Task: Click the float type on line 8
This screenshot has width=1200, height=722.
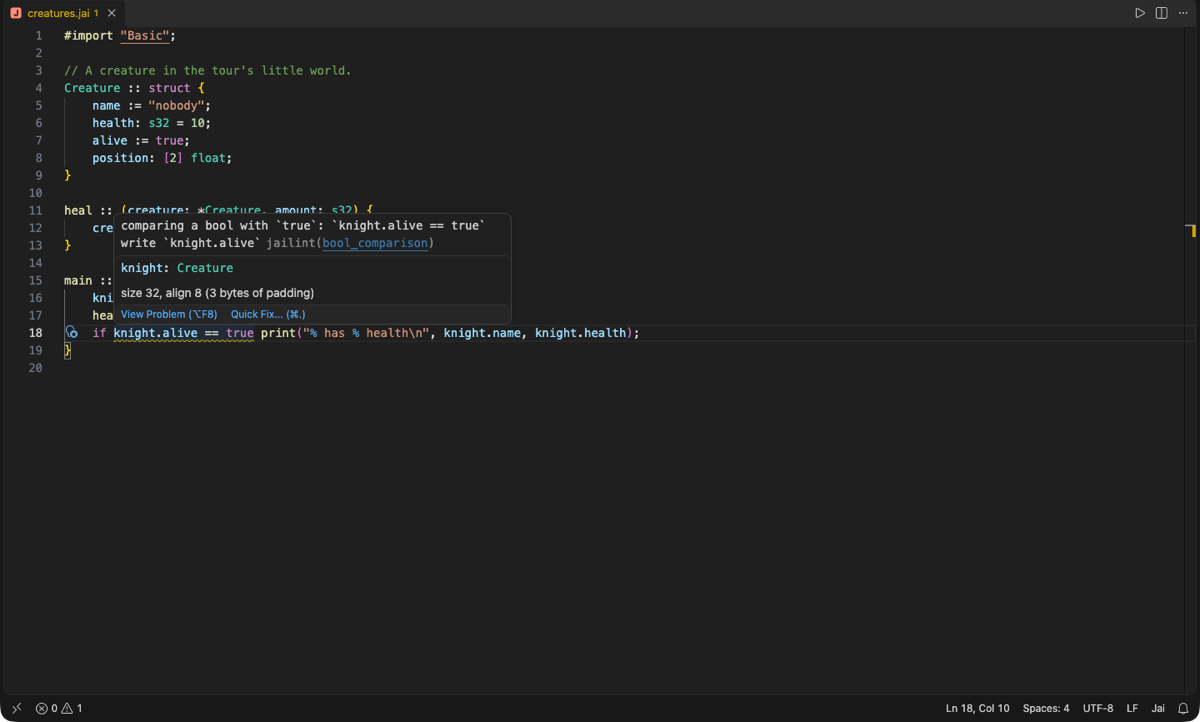Action: 208,158
